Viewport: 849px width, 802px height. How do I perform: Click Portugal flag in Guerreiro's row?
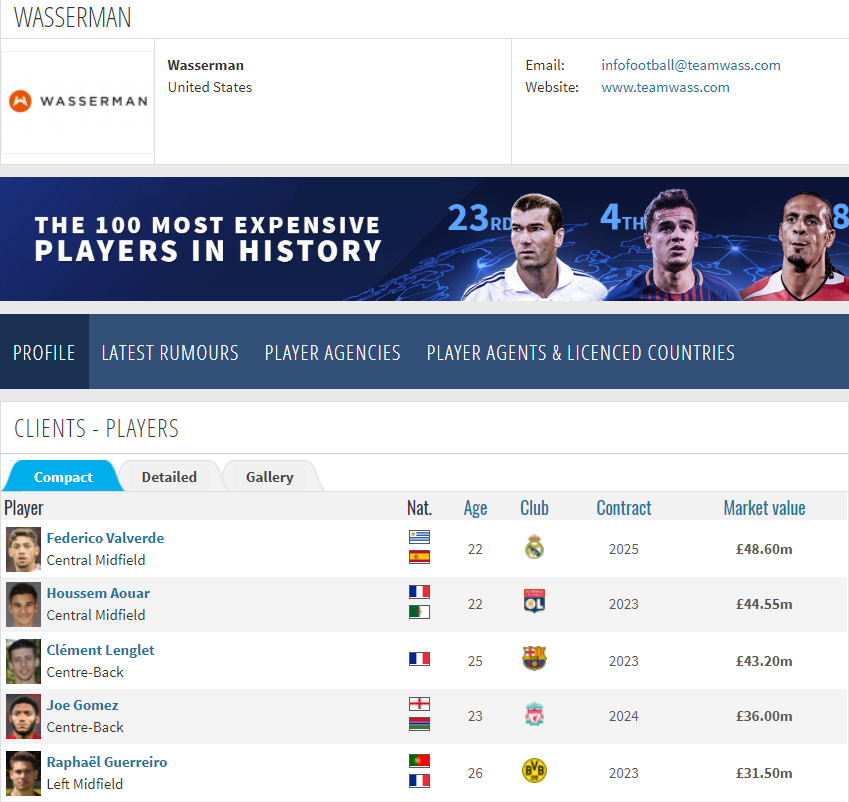(419, 761)
